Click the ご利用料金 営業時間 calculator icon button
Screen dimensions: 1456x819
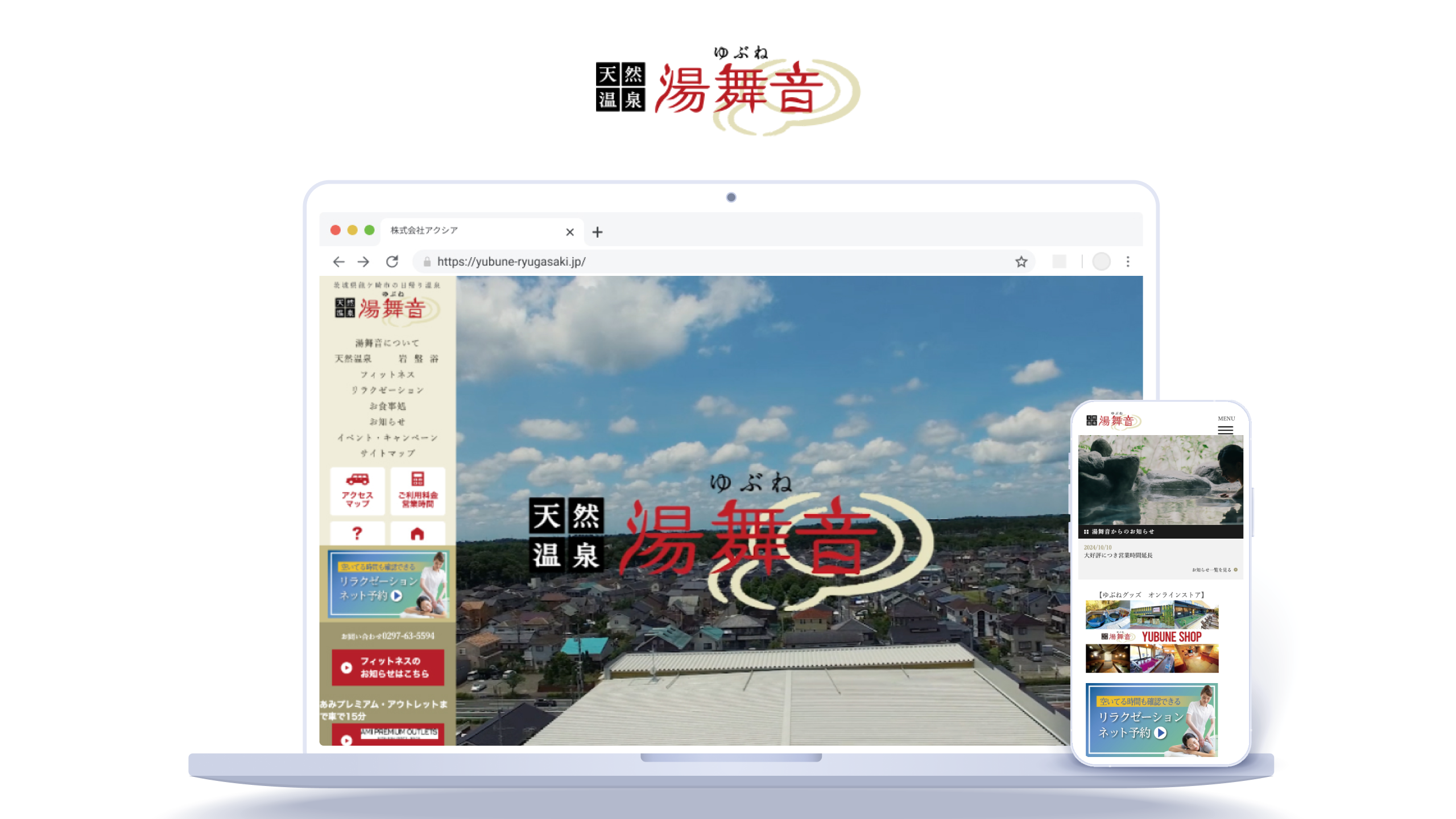click(x=418, y=491)
